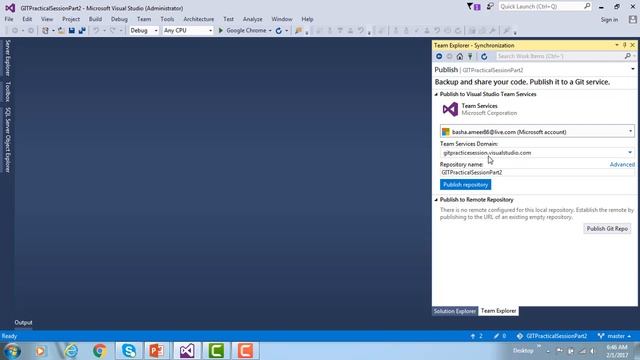Open the SQL Server Object Explorer side tab
The height and width of the screenshot is (360, 640).
[7, 140]
